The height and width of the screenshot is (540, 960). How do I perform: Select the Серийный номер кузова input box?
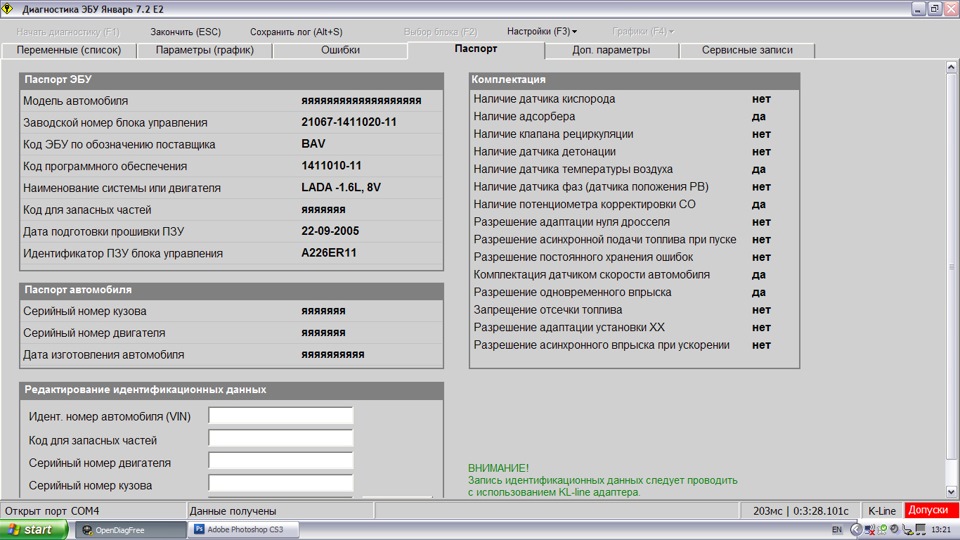(280, 484)
